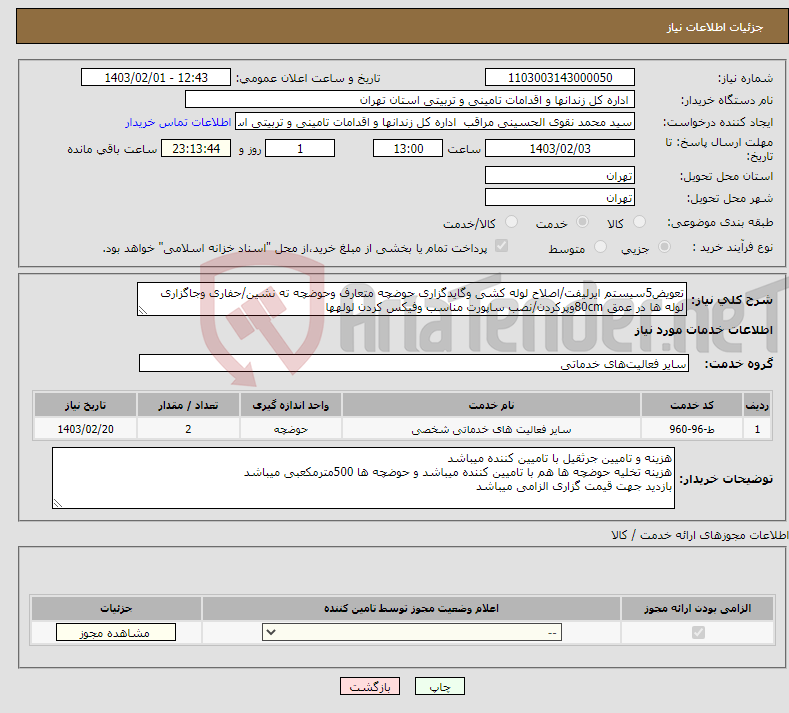Click the resize handle of the buyer notes box
This screenshot has width=789, height=713.
[x=58, y=503]
